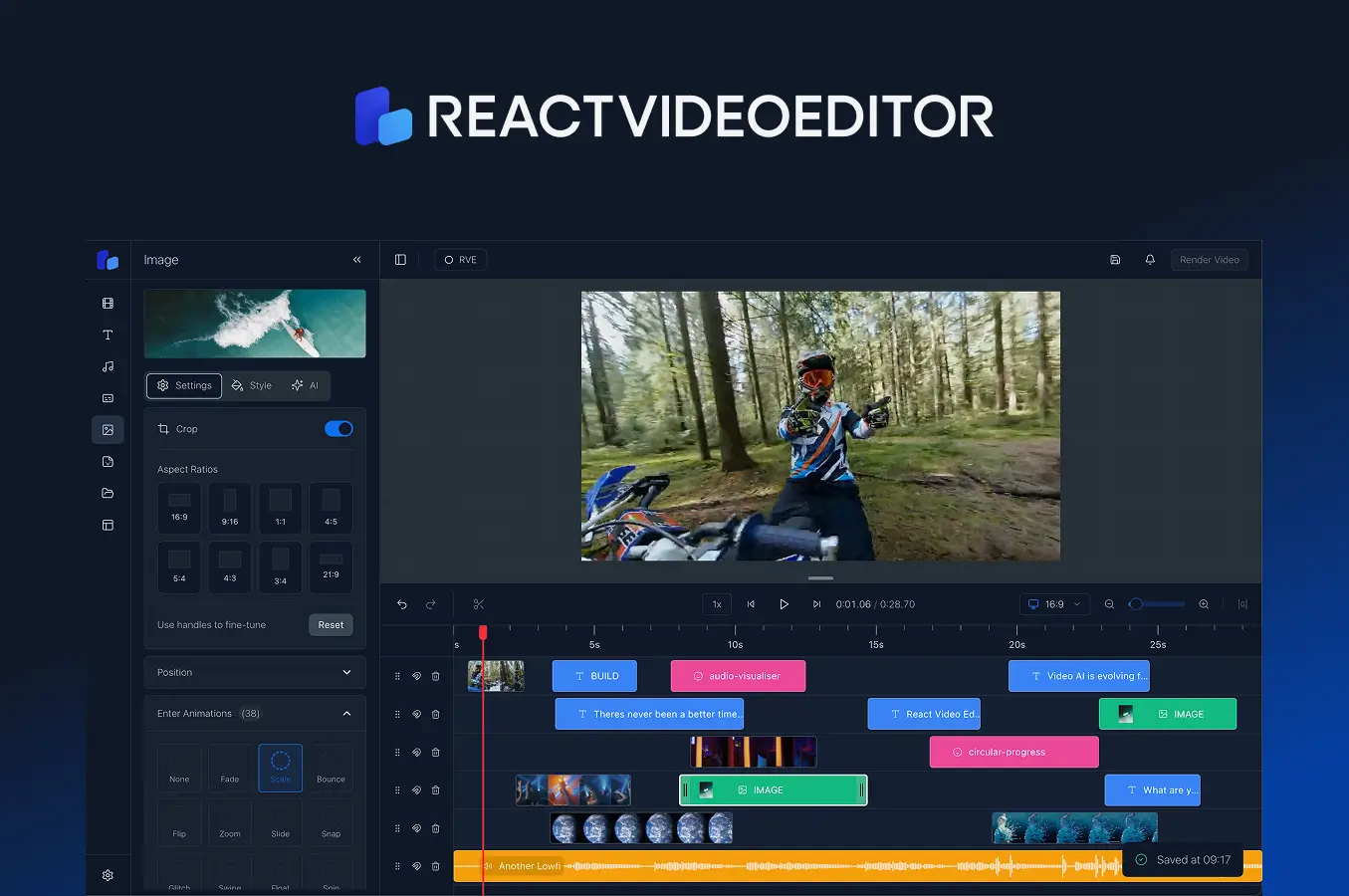
Task: Open the Uploads folder panel in the sidebar
Action: pos(108,493)
